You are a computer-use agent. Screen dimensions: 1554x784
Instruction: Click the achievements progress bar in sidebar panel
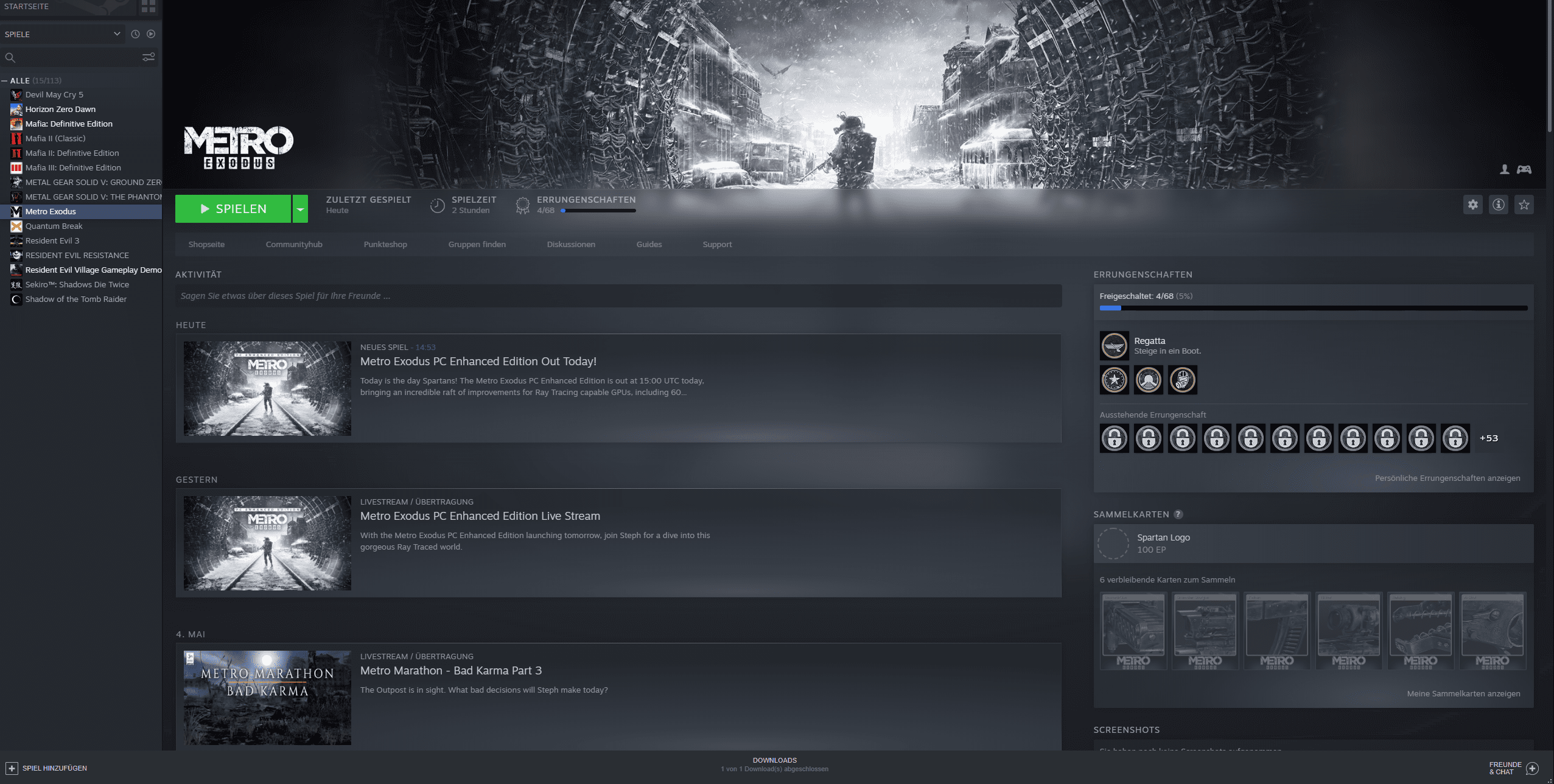pyautogui.click(x=1314, y=308)
